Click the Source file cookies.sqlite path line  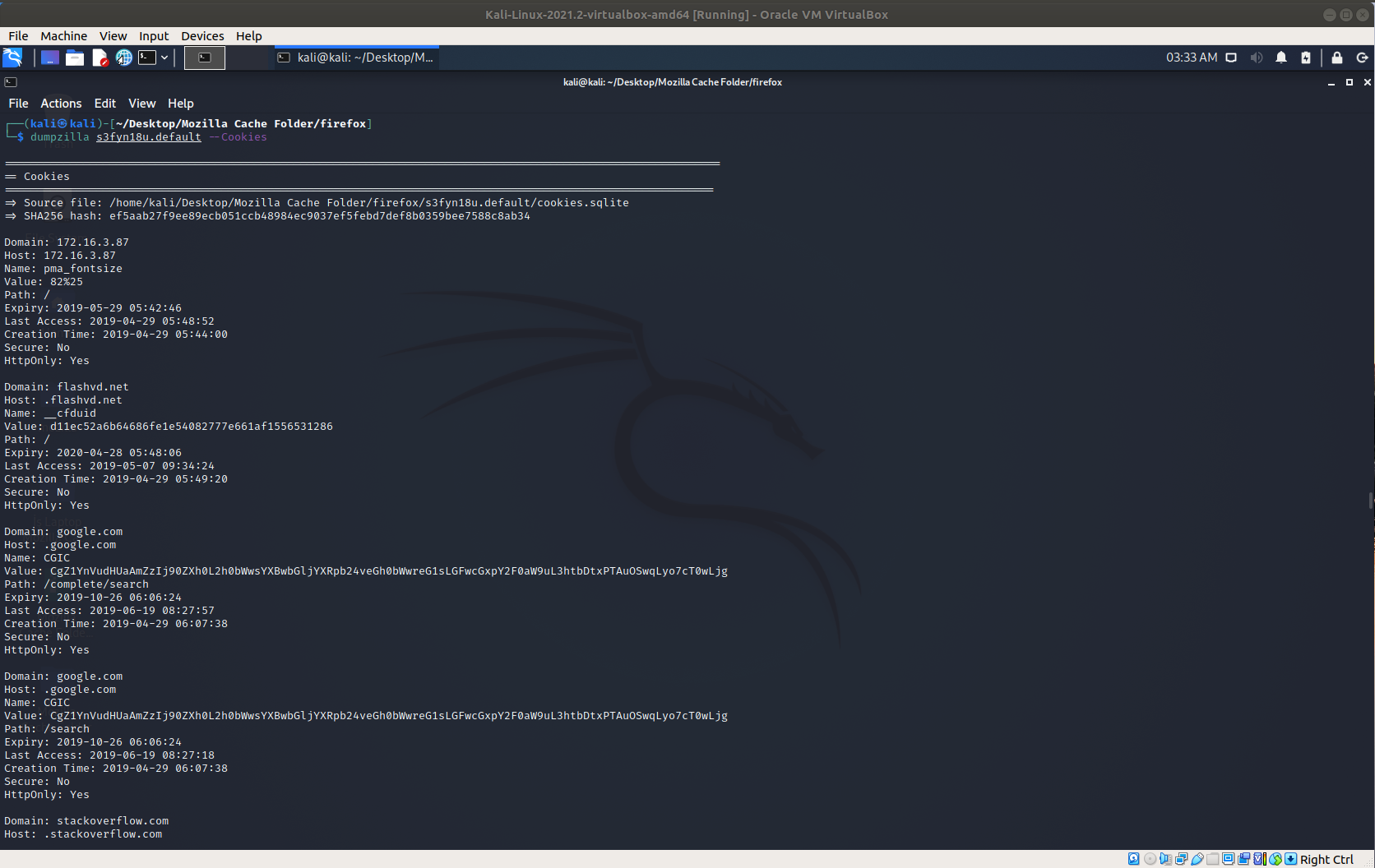pos(317,203)
